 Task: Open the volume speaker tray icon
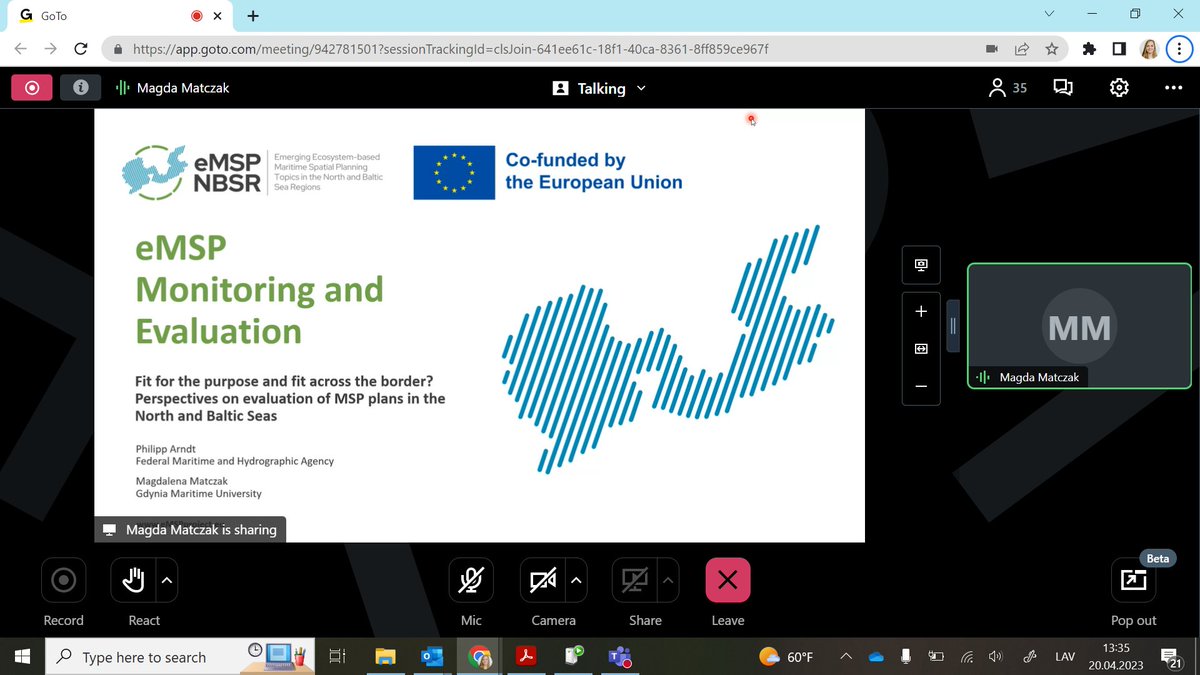click(995, 657)
